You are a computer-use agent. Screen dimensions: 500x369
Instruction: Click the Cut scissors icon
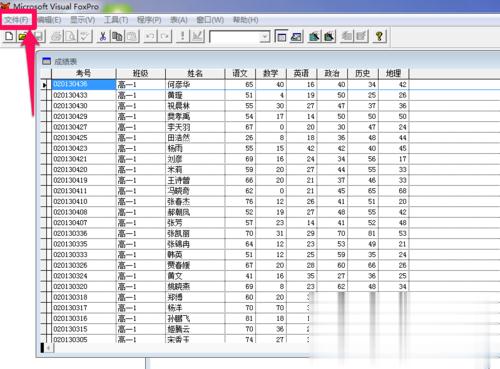pos(103,36)
